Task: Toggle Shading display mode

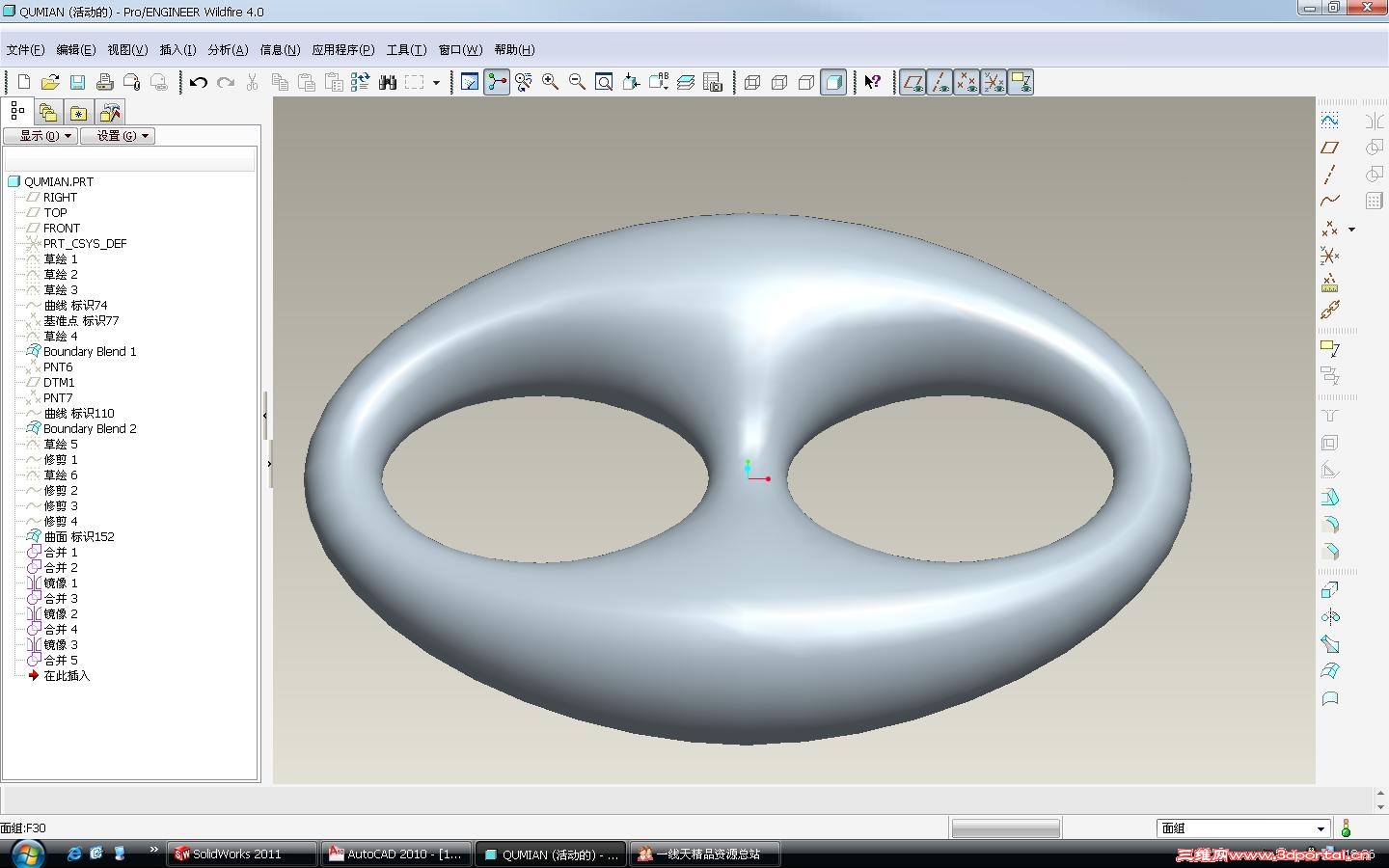Action: click(834, 82)
